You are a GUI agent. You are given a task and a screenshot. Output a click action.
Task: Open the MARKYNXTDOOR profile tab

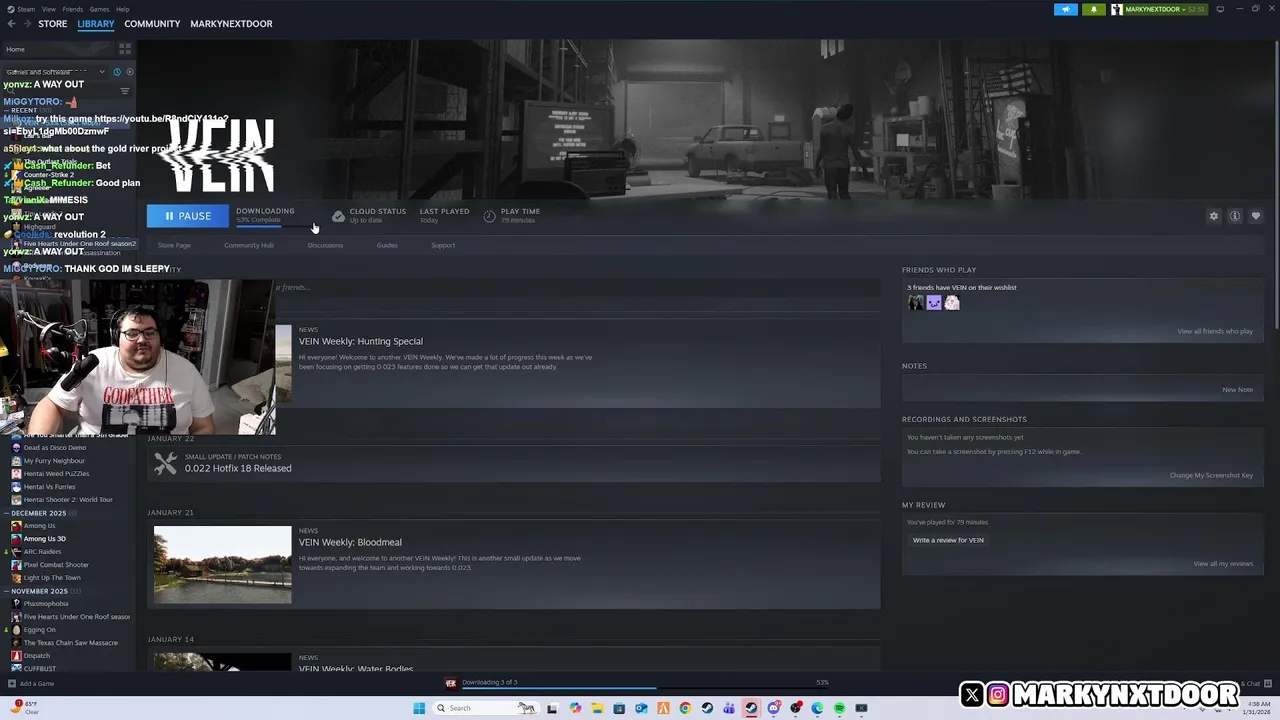231,24
